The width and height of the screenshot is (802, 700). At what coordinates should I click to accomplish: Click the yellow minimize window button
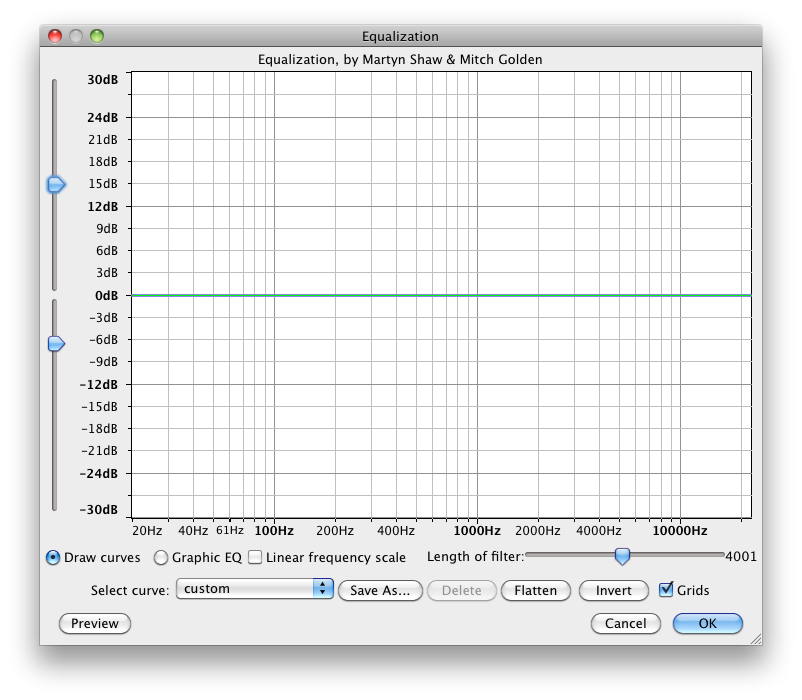[75, 36]
